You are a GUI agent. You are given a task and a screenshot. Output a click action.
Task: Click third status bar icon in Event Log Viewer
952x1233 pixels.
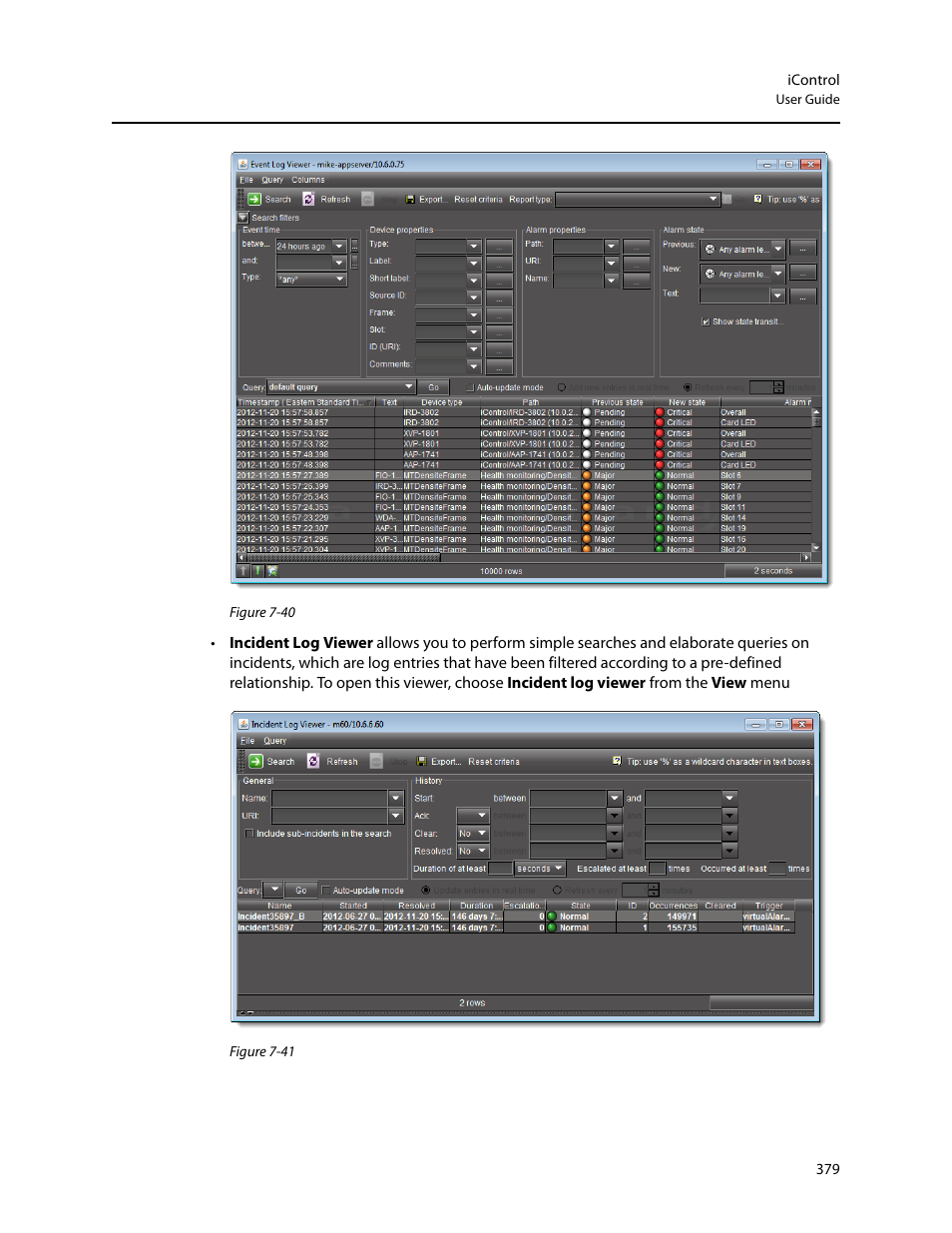coord(272,571)
